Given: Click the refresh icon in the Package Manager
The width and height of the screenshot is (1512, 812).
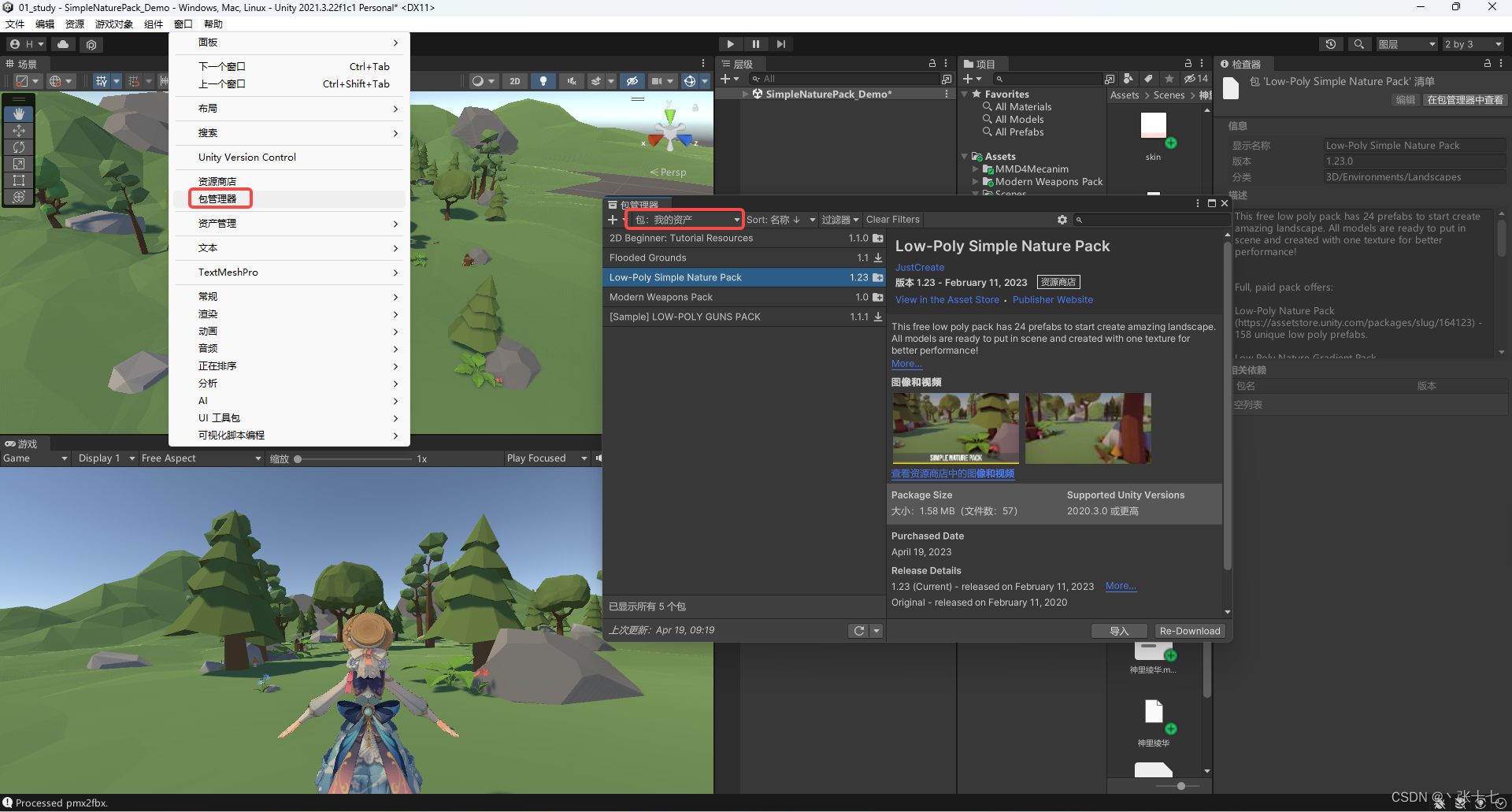Looking at the screenshot, I should 858,630.
